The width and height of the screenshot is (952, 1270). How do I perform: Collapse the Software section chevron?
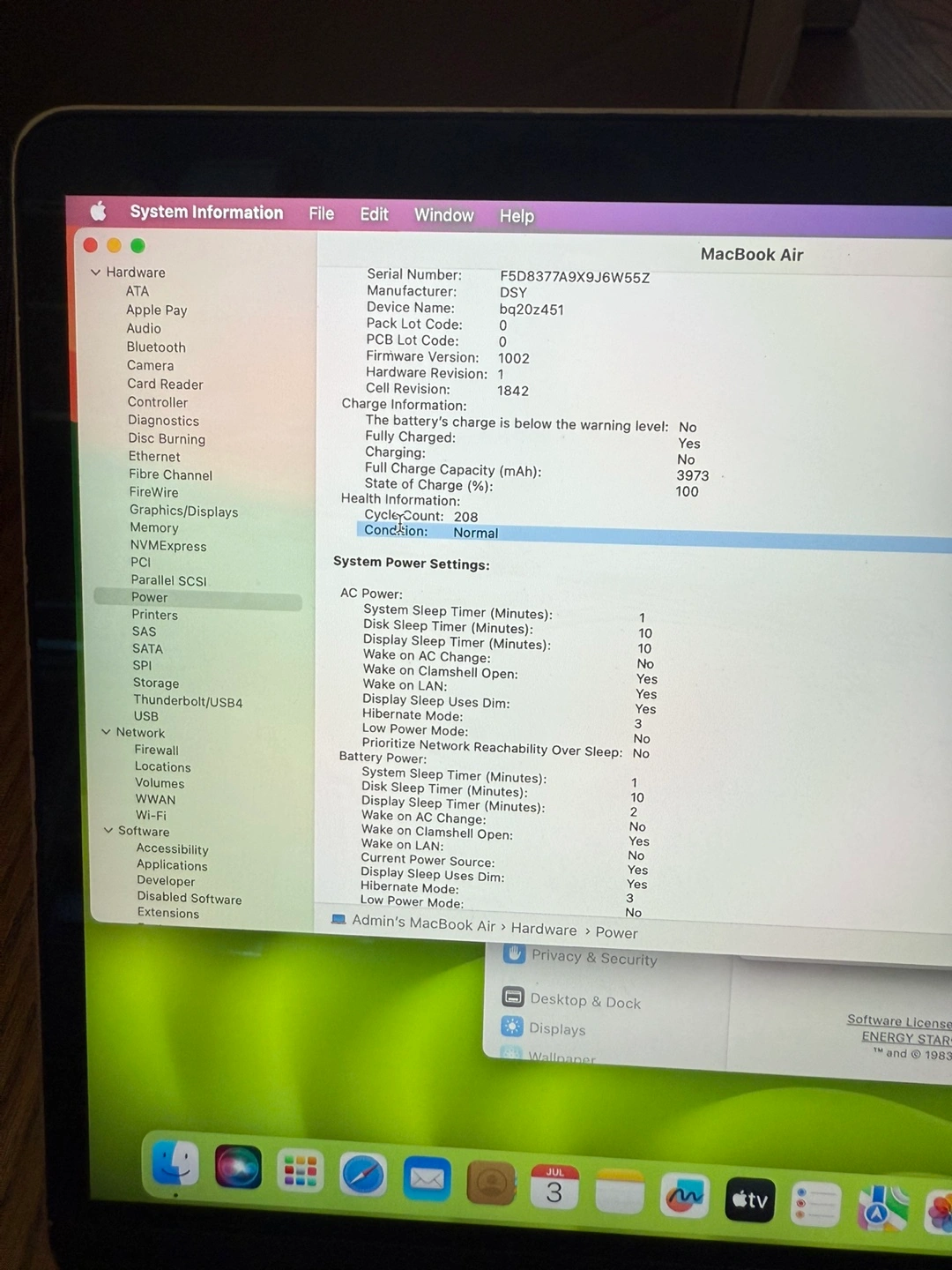[x=108, y=830]
